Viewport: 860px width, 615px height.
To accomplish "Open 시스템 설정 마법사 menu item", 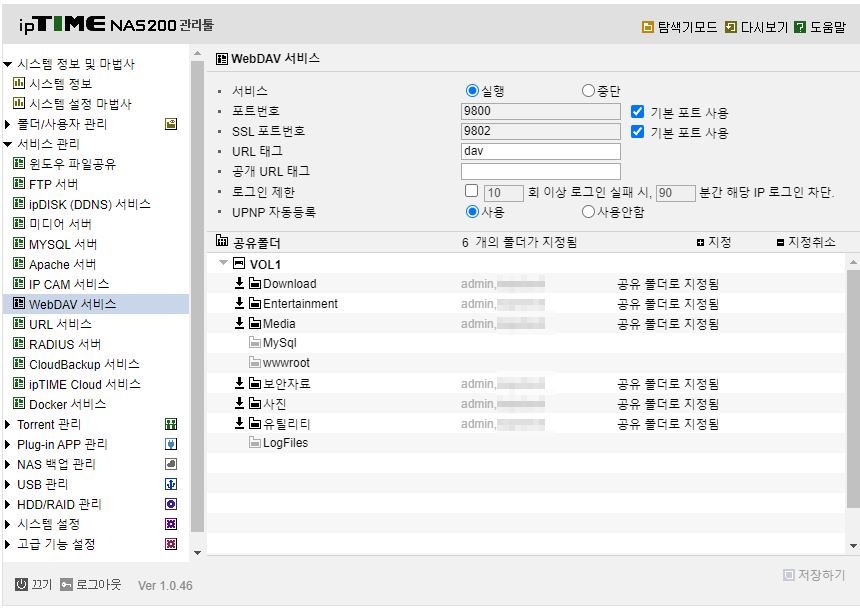I will [x=80, y=104].
